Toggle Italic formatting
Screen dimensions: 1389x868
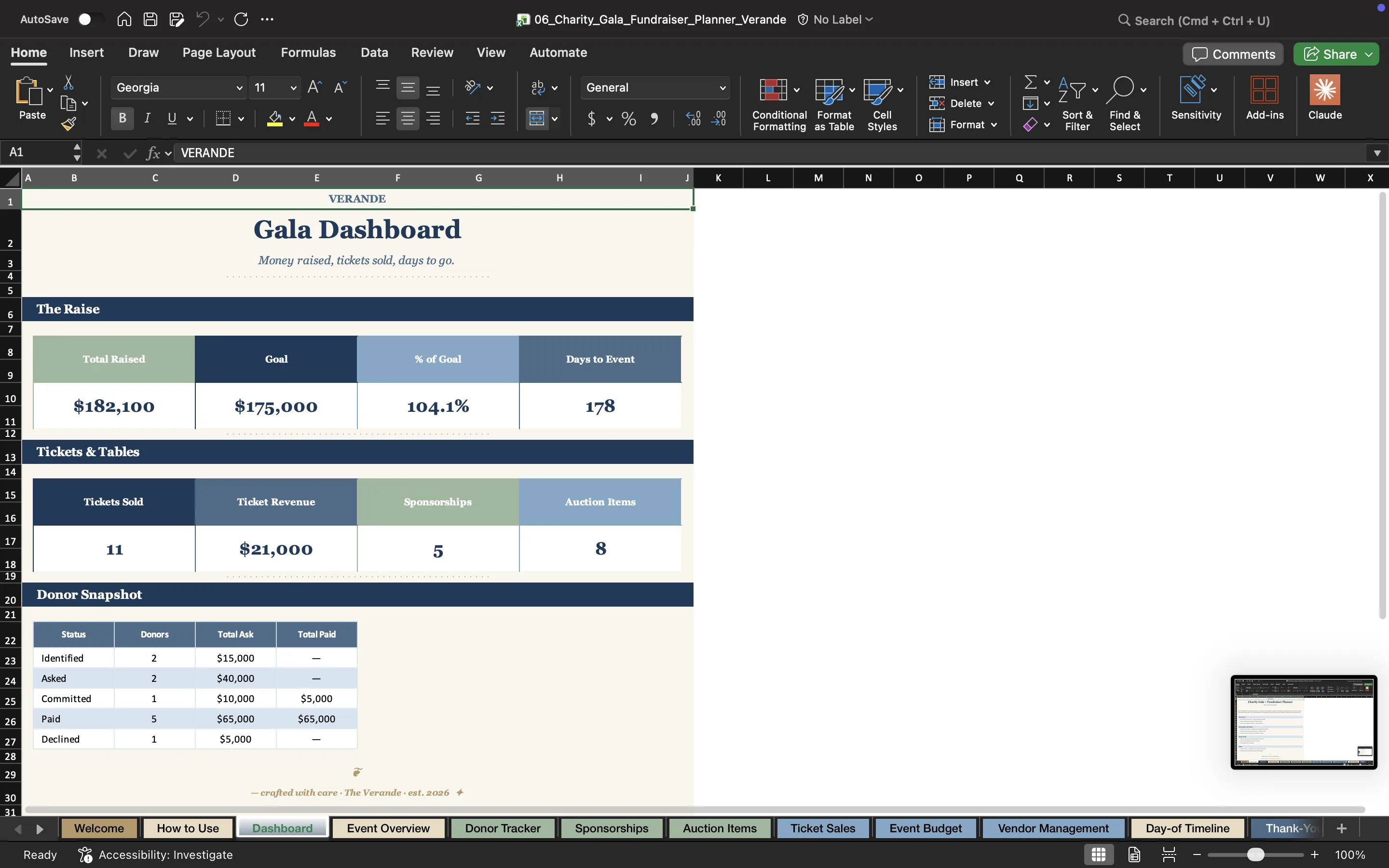click(x=147, y=119)
